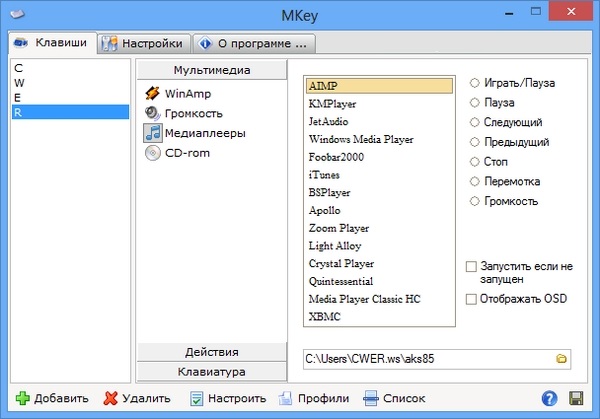The image size is (600, 419).
Task: Choose the CD-rom label
Action: 187,153
